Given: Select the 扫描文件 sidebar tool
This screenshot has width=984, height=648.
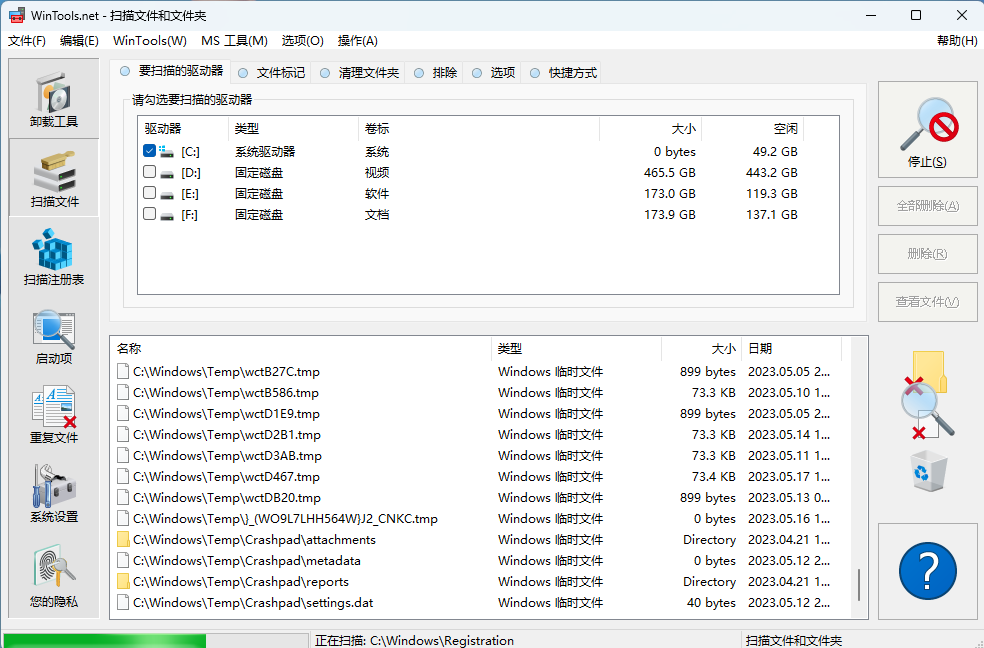Looking at the screenshot, I should [x=54, y=178].
